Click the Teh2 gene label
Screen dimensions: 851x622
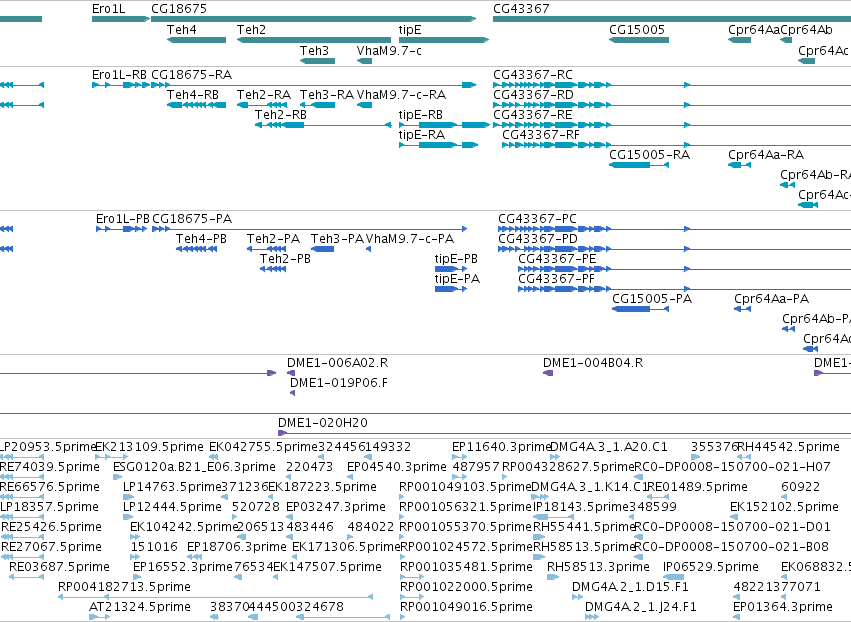click(x=251, y=30)
